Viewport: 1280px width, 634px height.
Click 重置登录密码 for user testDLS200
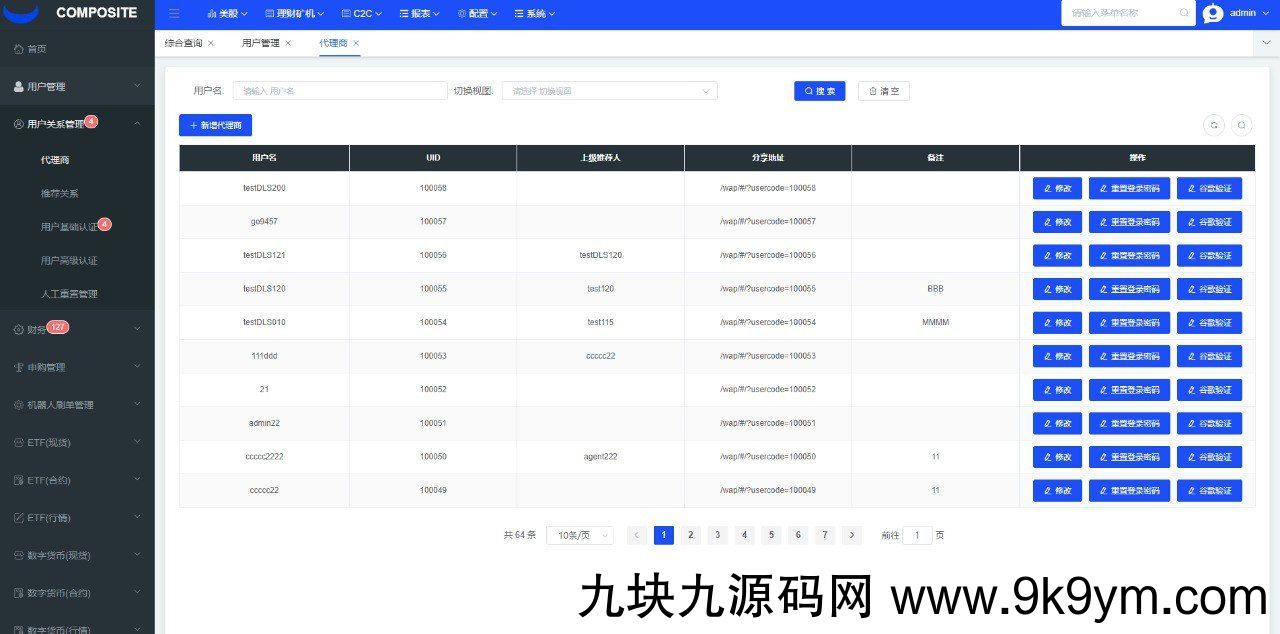[x=1129, y=188]
